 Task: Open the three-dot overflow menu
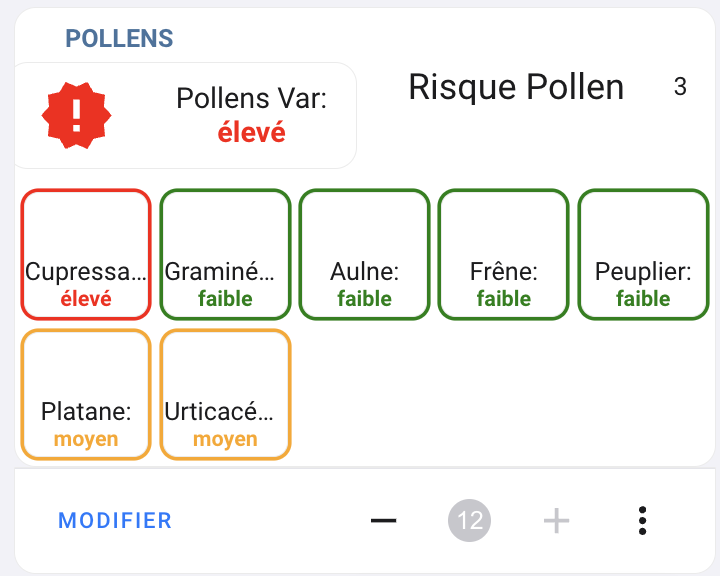(x=642, y=520)
